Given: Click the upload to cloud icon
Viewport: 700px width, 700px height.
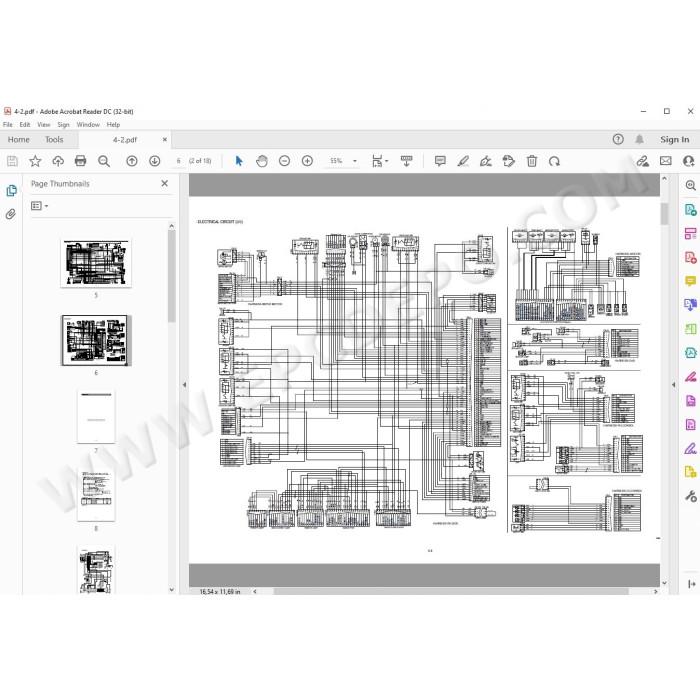Looking at the screenshot, I should click(x=58, y=161).
